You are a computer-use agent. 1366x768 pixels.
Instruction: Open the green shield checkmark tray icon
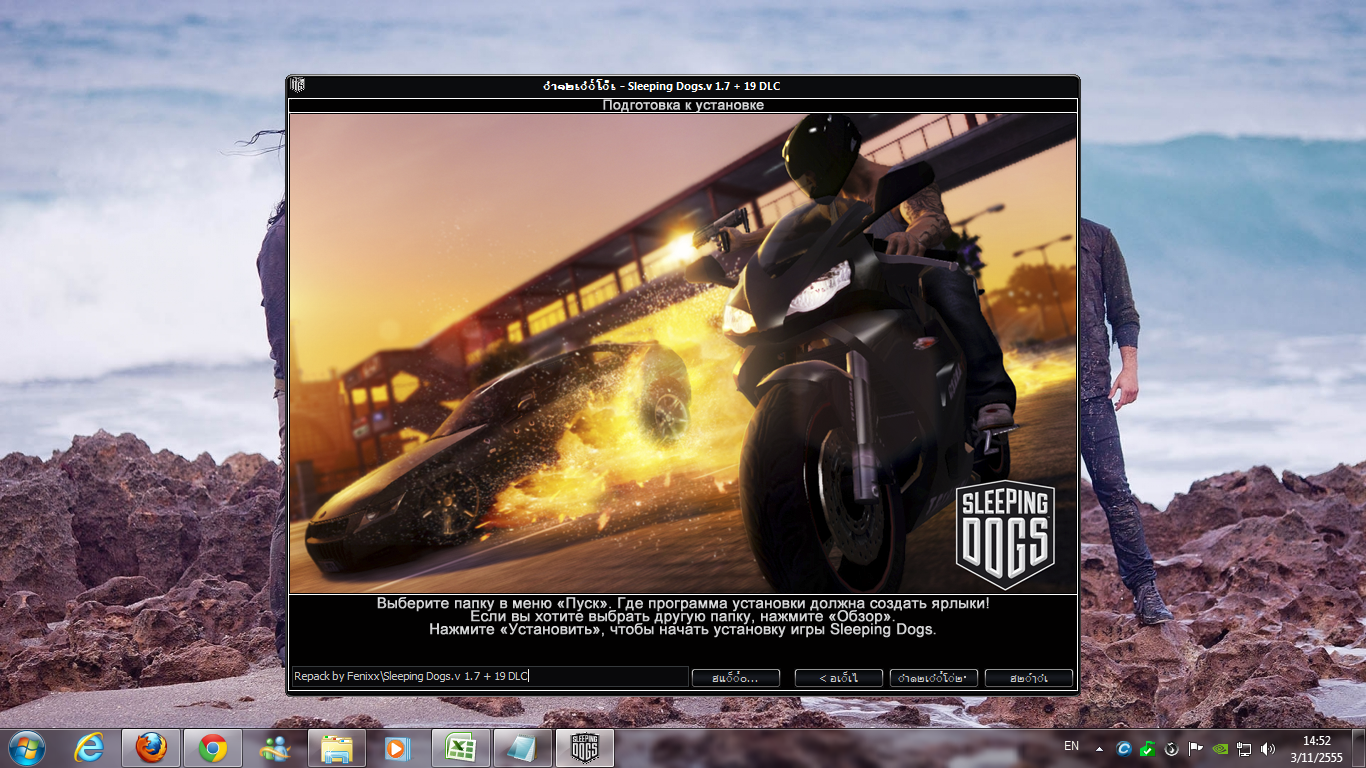(1148, 748)
